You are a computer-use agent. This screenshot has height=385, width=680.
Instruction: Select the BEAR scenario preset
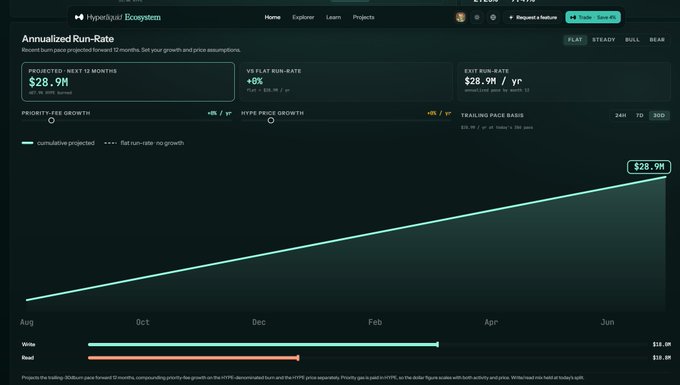pos(657,40)
